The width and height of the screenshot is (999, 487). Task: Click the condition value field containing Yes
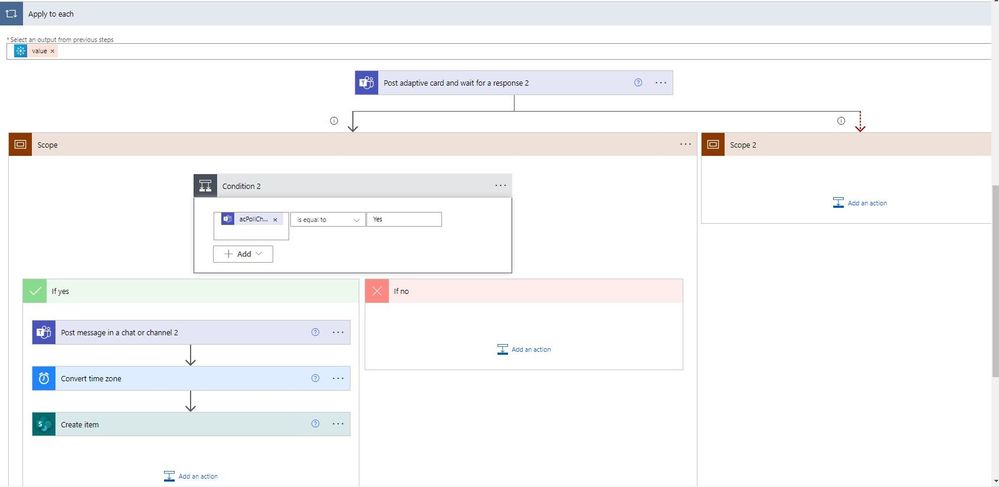pos(404,219)
